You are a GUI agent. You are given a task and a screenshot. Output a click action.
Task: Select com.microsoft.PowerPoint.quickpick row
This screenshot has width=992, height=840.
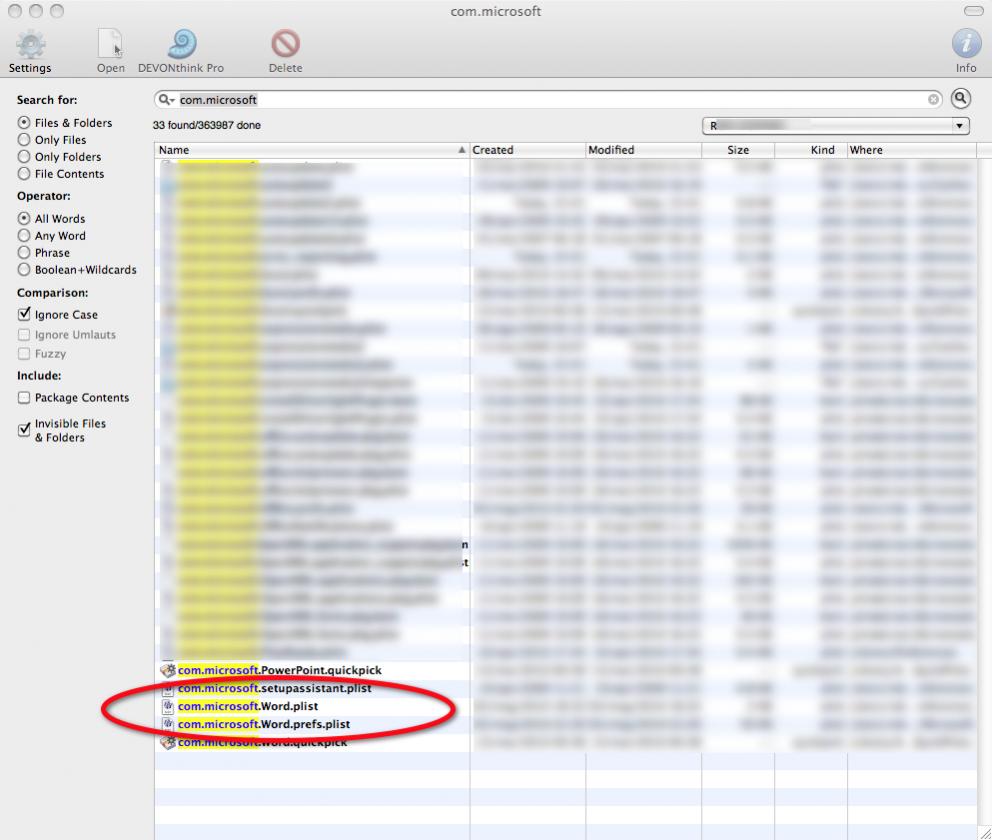[x=566, y=670]
